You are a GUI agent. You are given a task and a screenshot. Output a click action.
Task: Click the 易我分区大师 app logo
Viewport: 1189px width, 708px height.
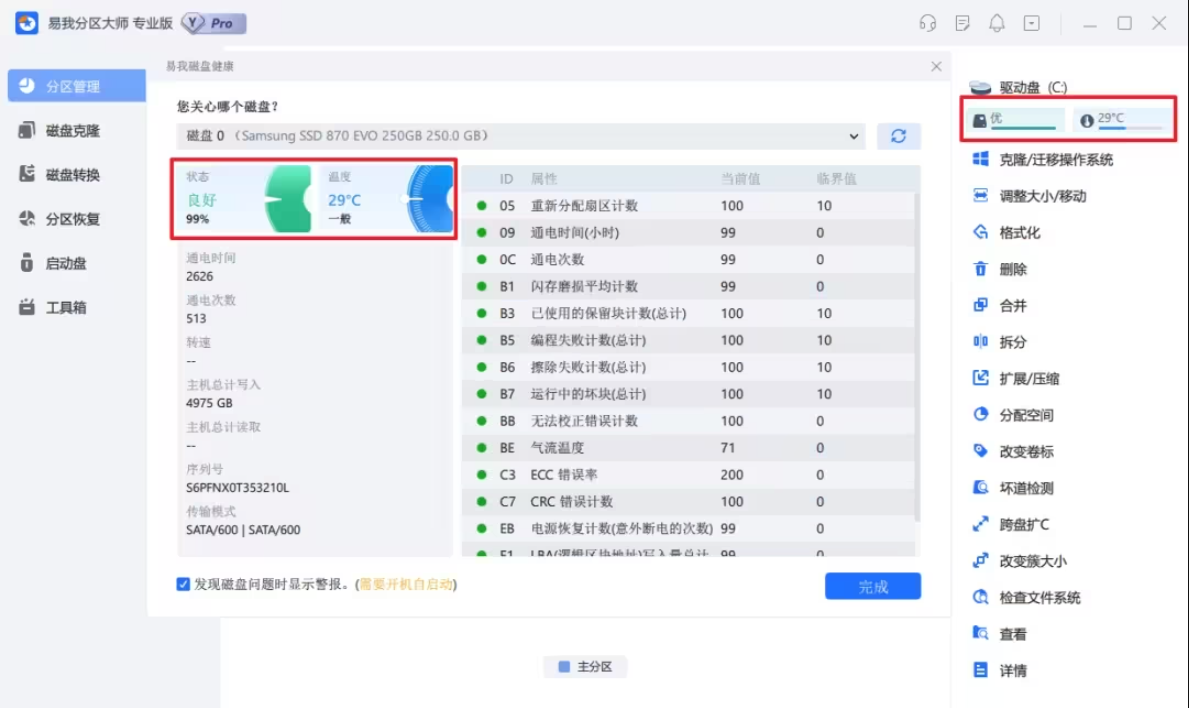point(27,23)
